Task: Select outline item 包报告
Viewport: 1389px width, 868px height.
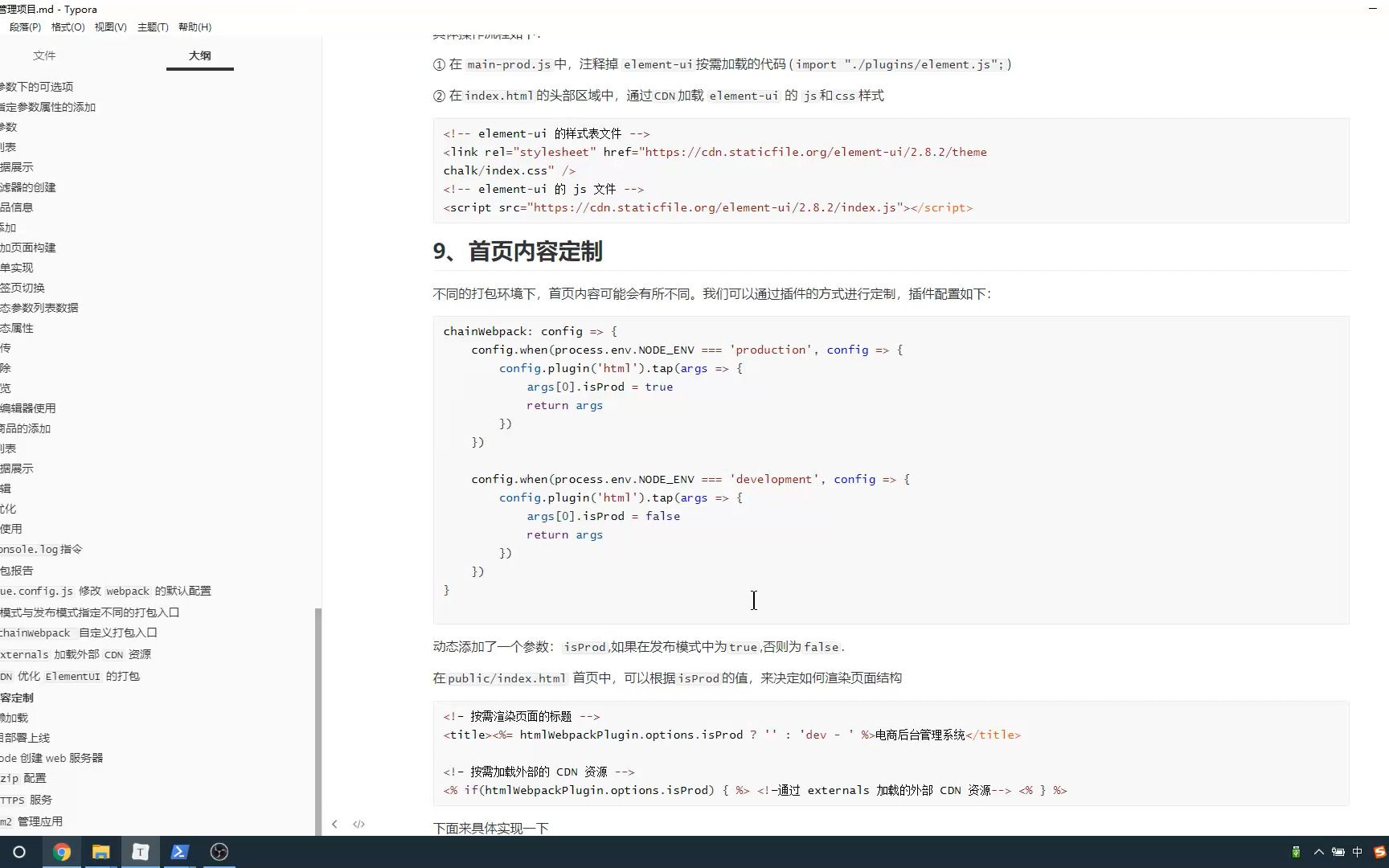Action: 17,571
